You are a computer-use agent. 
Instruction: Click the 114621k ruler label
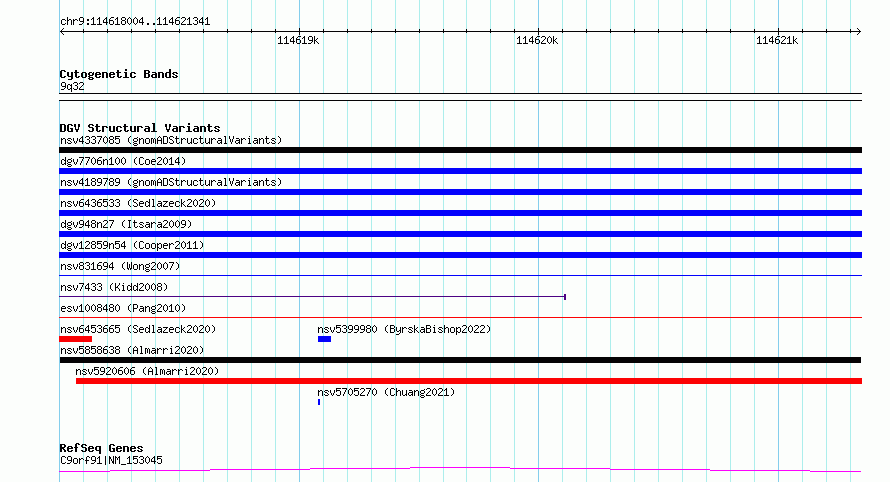777,40
